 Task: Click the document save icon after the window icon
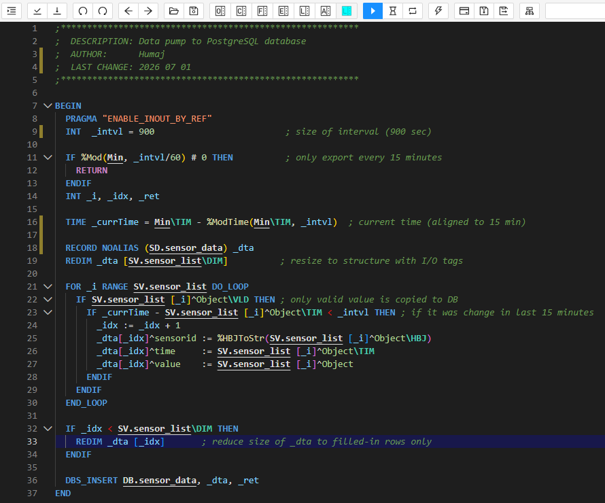coord(484,11)
